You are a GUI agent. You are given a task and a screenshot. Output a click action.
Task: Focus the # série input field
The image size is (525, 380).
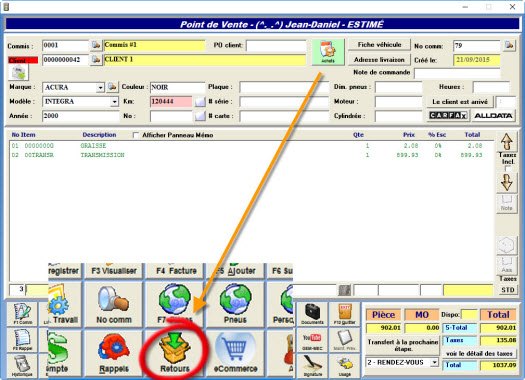pyautogui.click(x=284, y=101)
